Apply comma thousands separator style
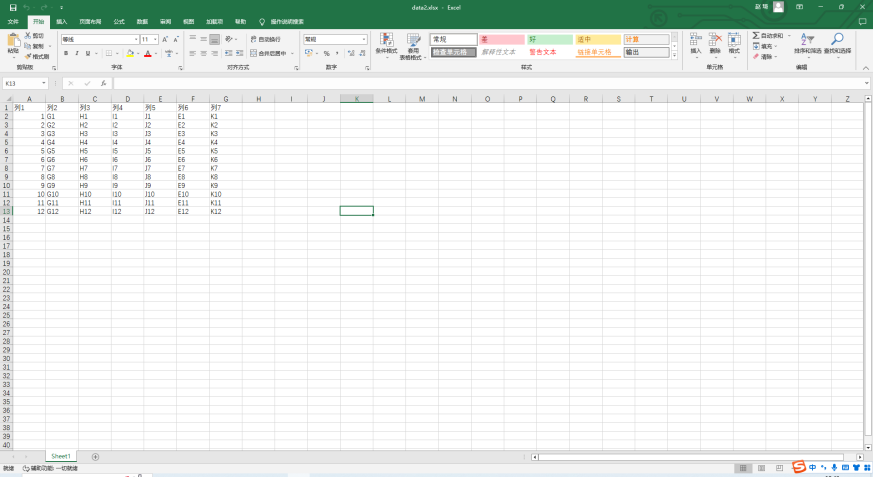The image size is (873, 477). click(x=337, y=53)
